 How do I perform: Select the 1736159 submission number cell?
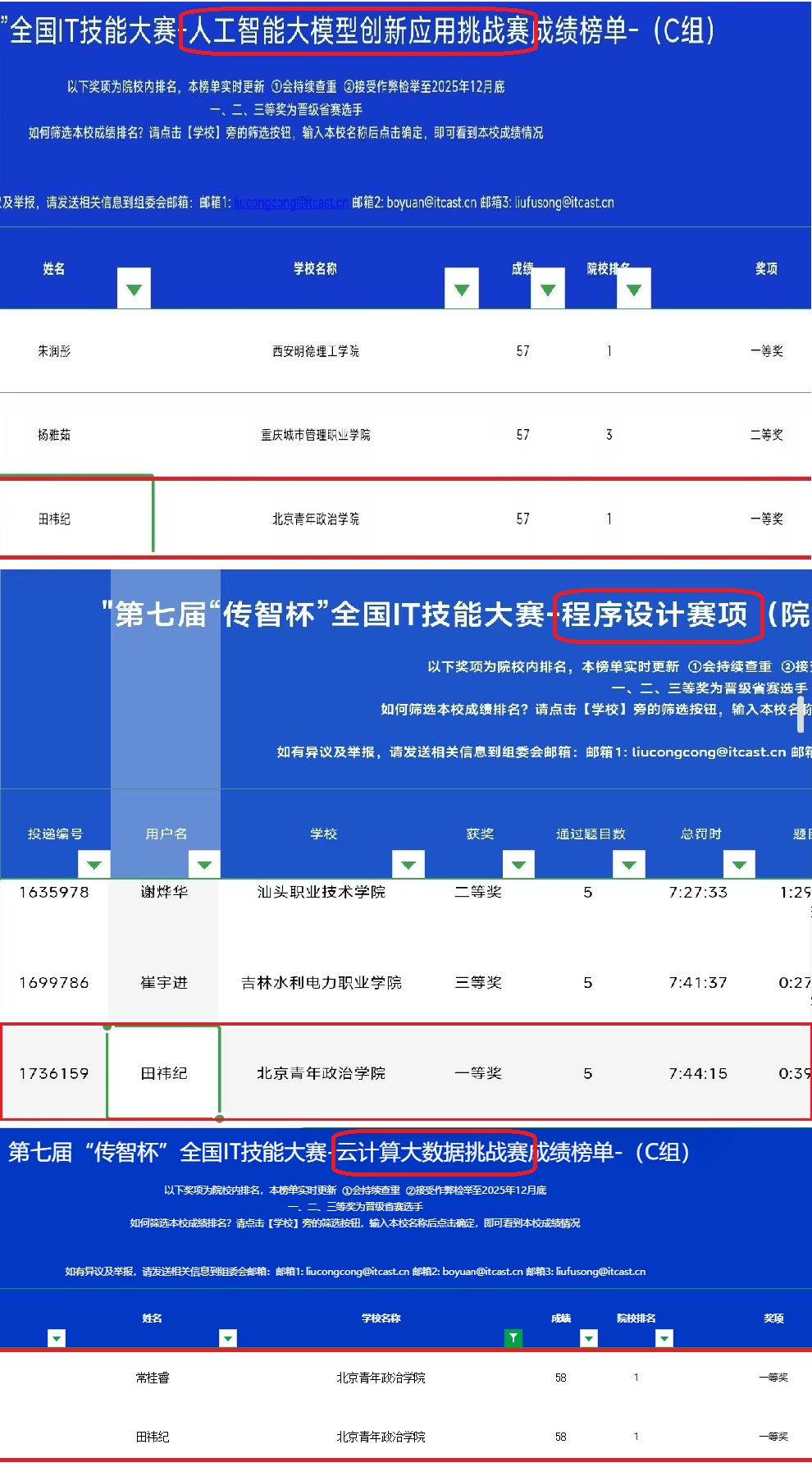click(x=54, y=1072)
